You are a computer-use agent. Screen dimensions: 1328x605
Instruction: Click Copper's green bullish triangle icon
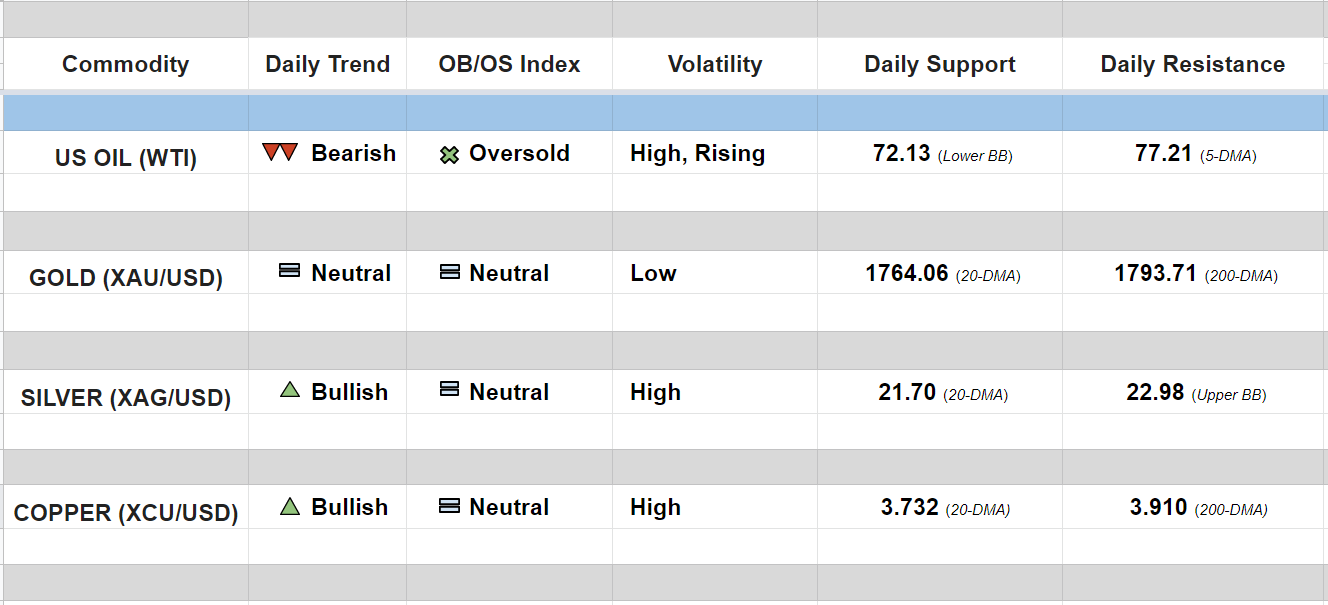coord(290,506)
